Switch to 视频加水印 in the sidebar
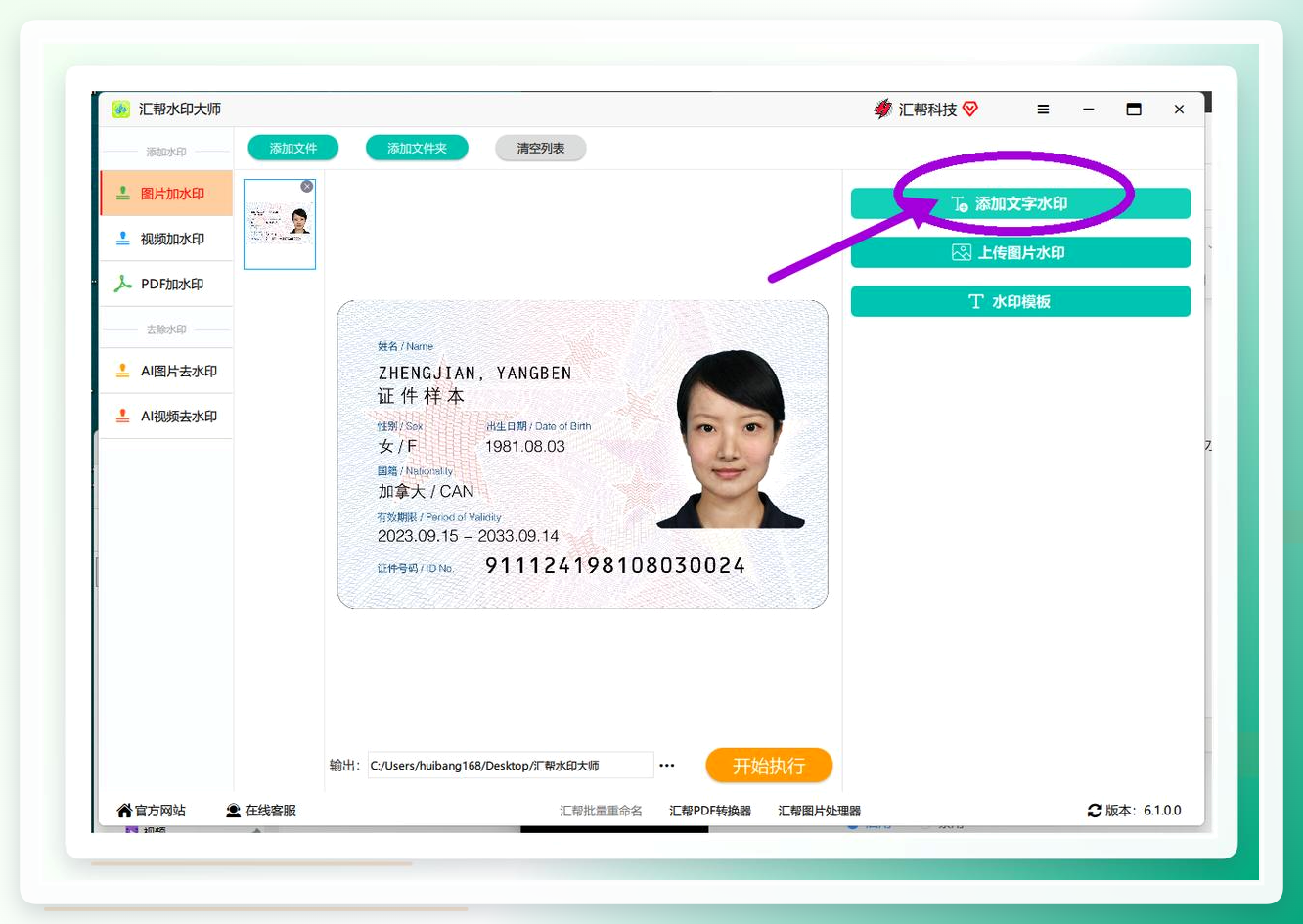 166,239
